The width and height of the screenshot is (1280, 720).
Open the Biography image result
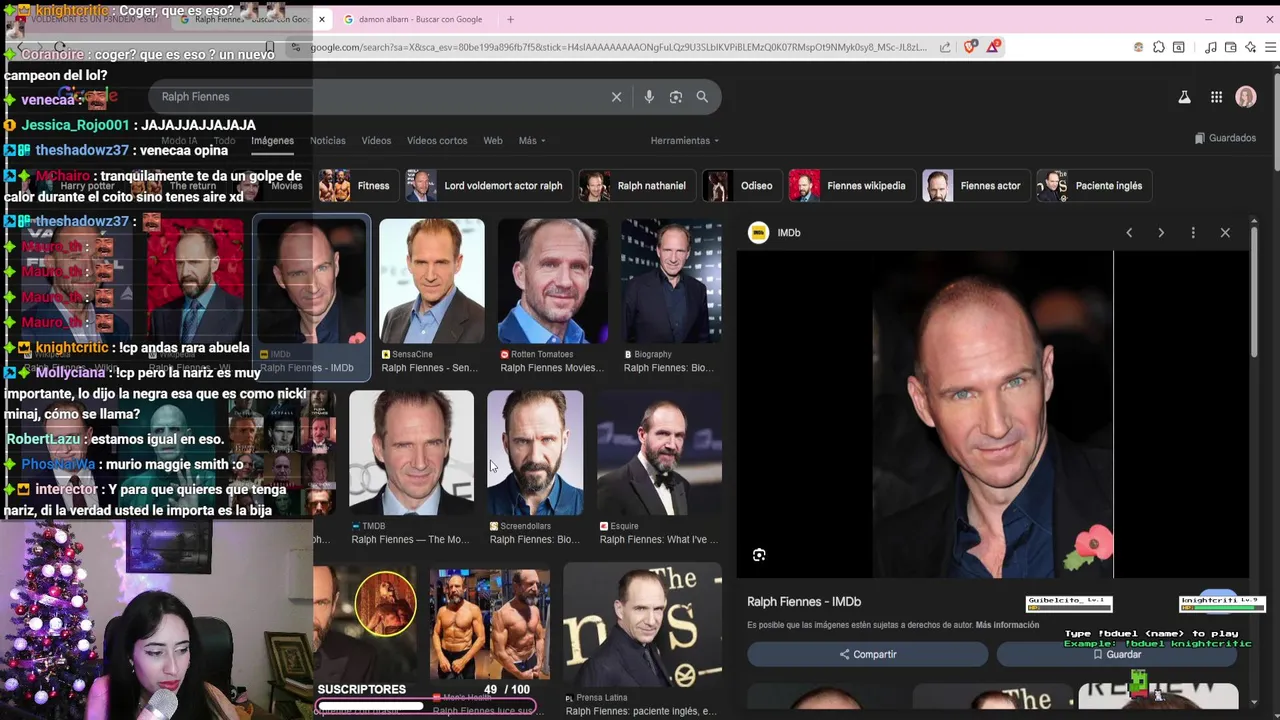click(x=671, y=296)
